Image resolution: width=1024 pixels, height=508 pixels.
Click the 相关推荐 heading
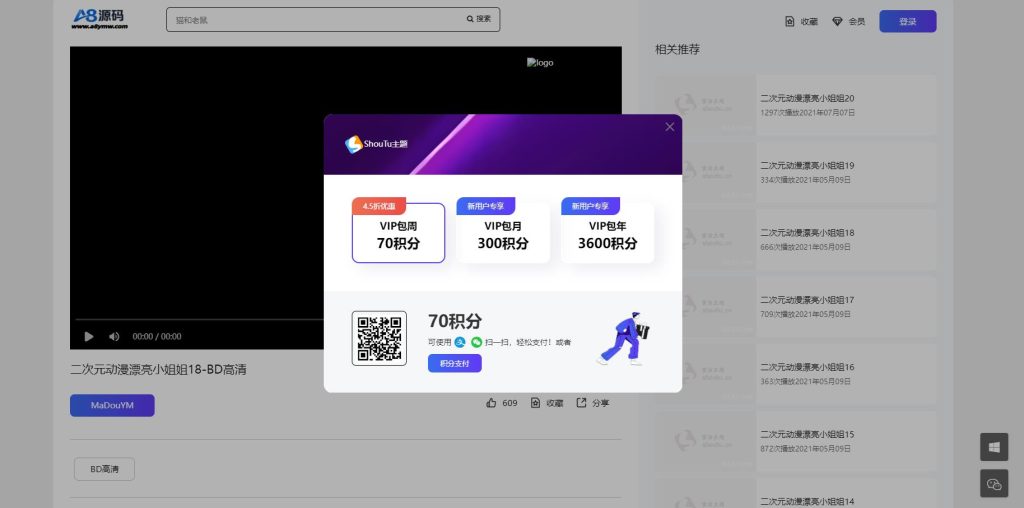pyautogui.click(x=677, y=50)
